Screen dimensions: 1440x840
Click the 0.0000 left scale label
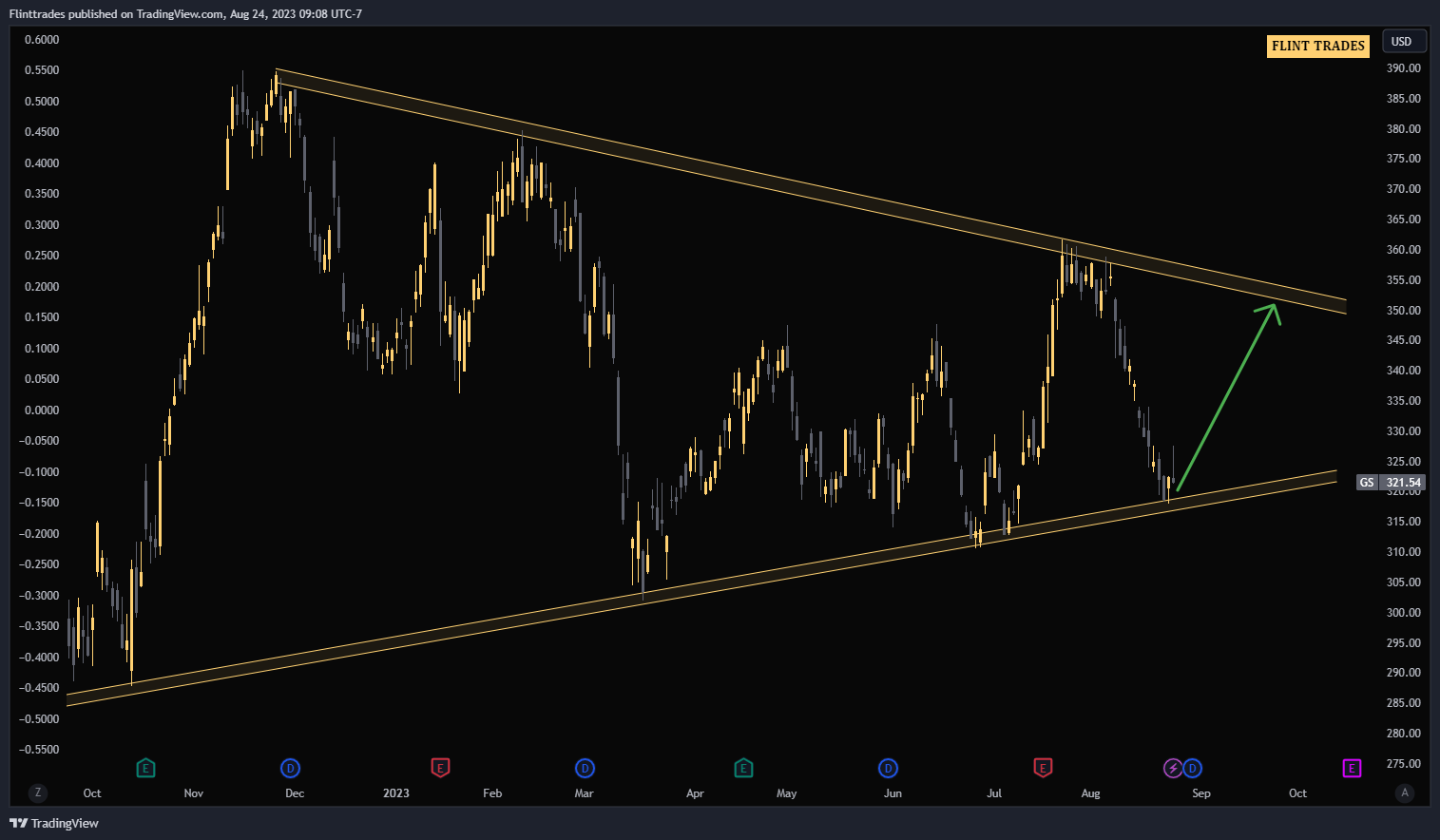42,410
